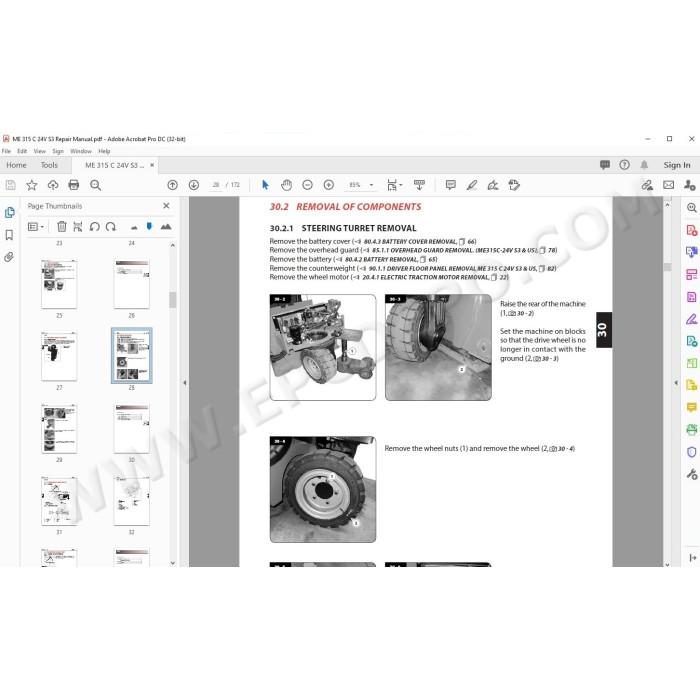Open the zoom level dropdown arrow

[371, 185]
